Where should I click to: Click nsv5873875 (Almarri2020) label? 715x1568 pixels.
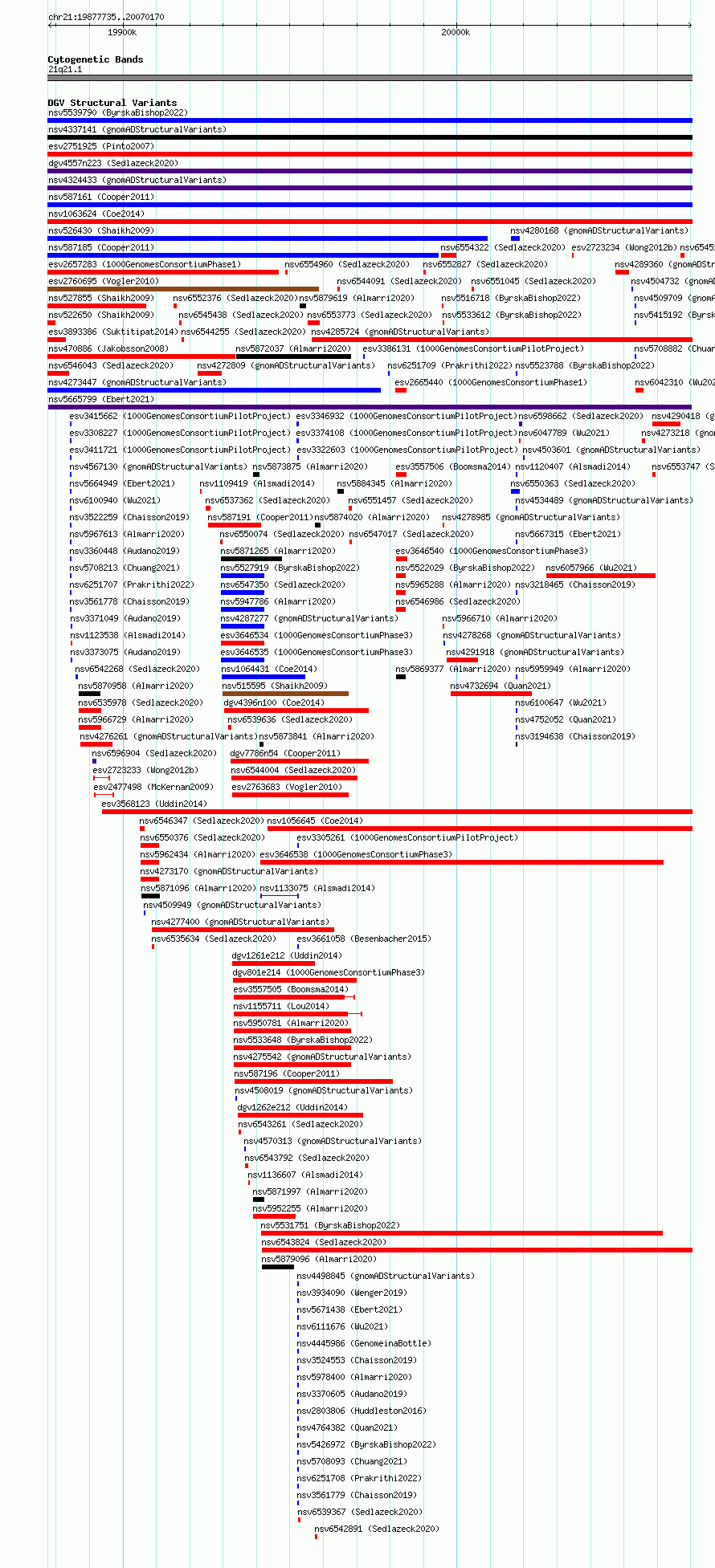tap(311, 466)
